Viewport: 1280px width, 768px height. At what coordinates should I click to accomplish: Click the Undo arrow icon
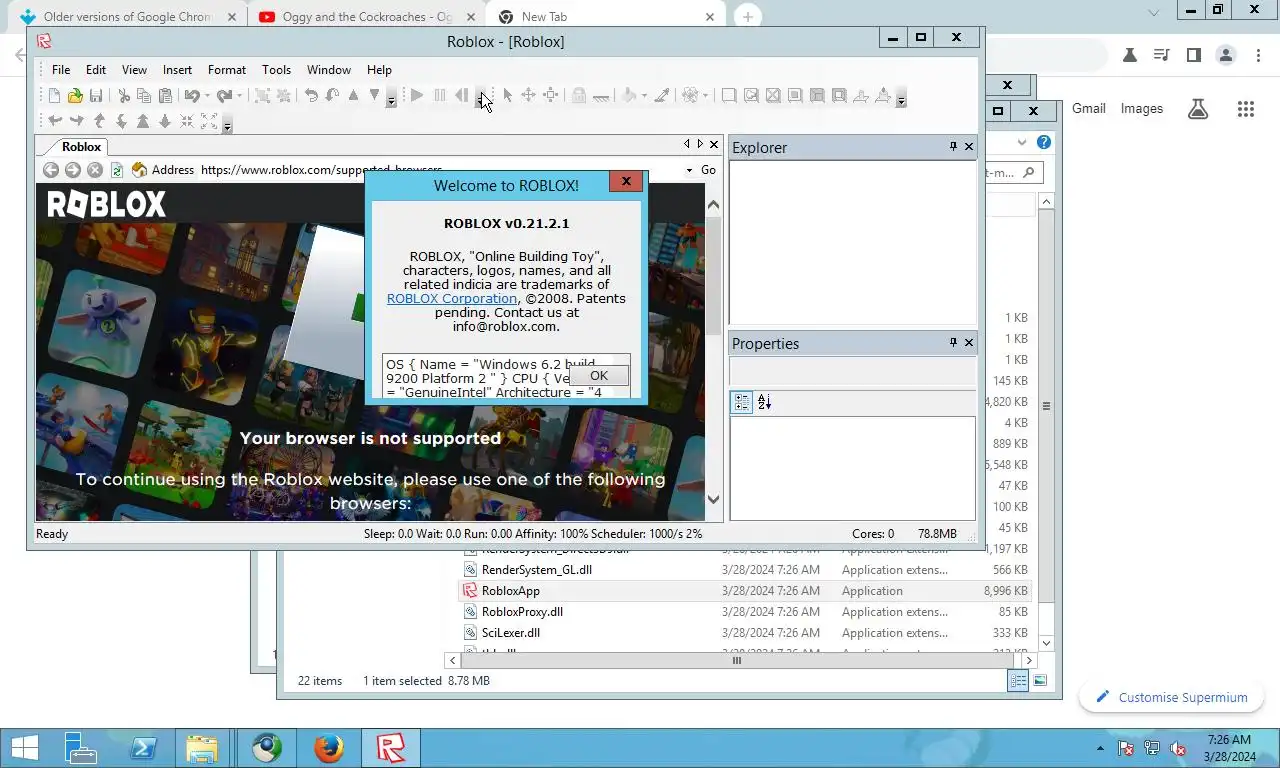tap(191, 96)
